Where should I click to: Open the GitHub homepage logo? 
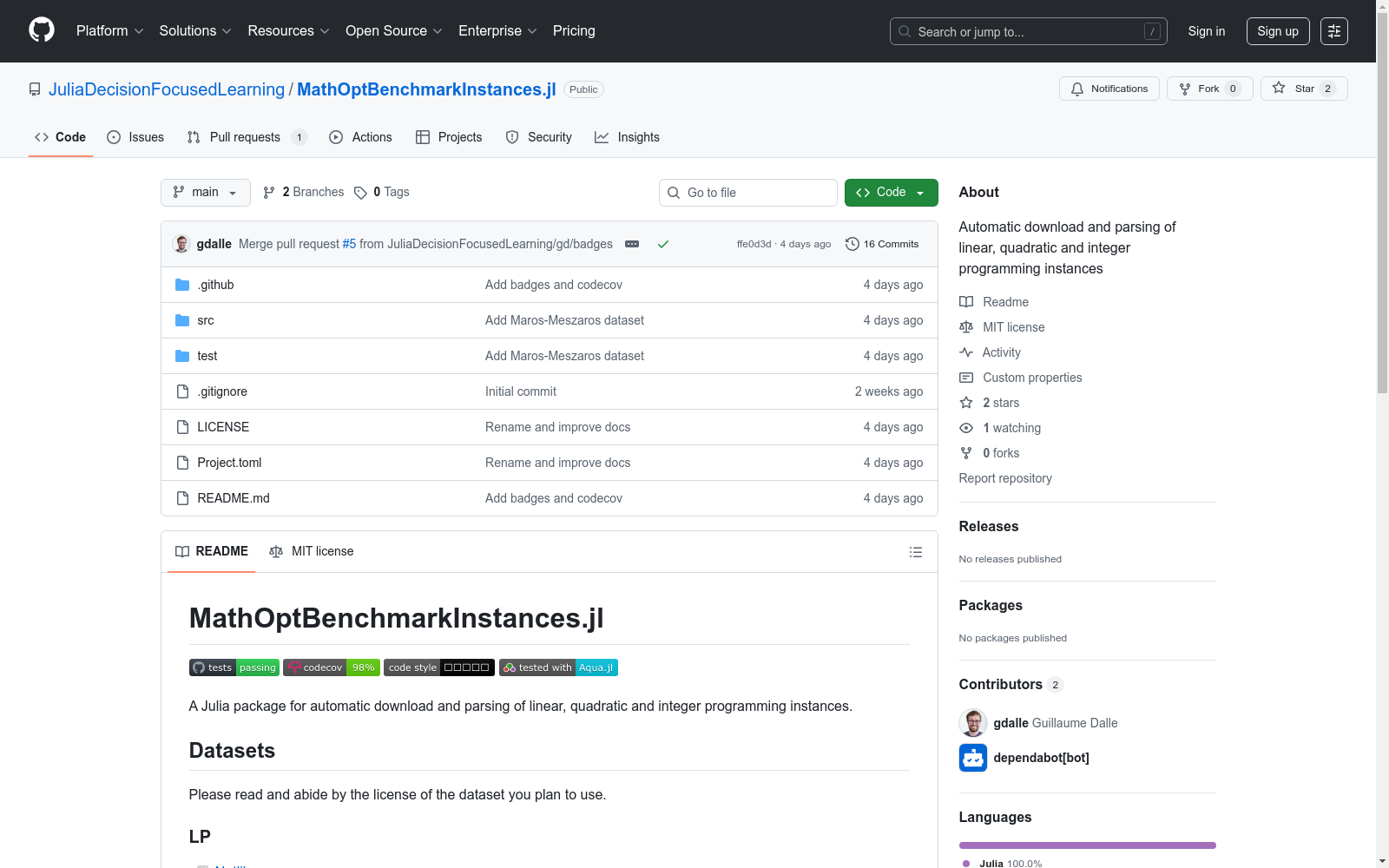(42, 30)
